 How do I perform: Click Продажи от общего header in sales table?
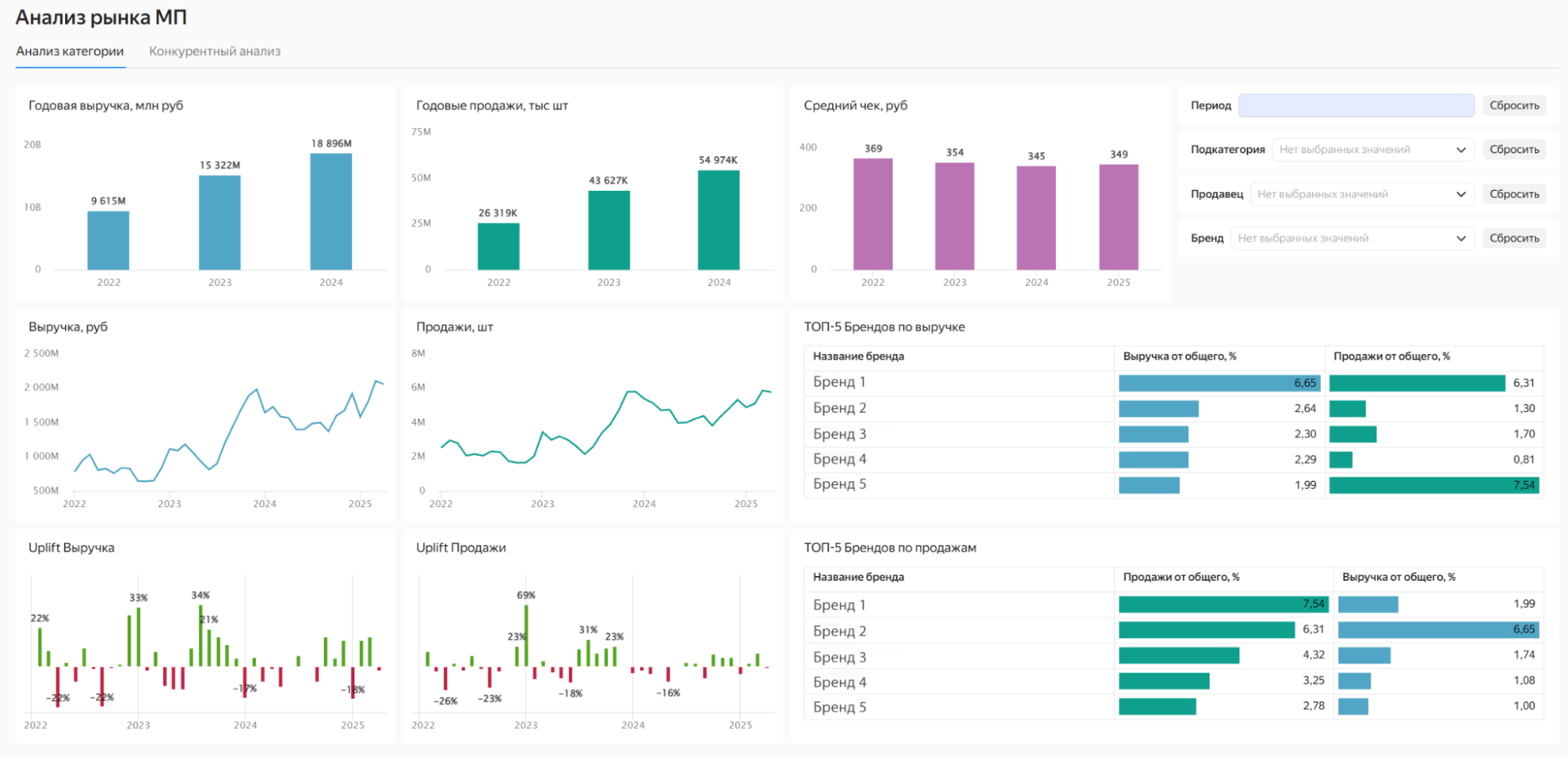[x=1181, y=577]
